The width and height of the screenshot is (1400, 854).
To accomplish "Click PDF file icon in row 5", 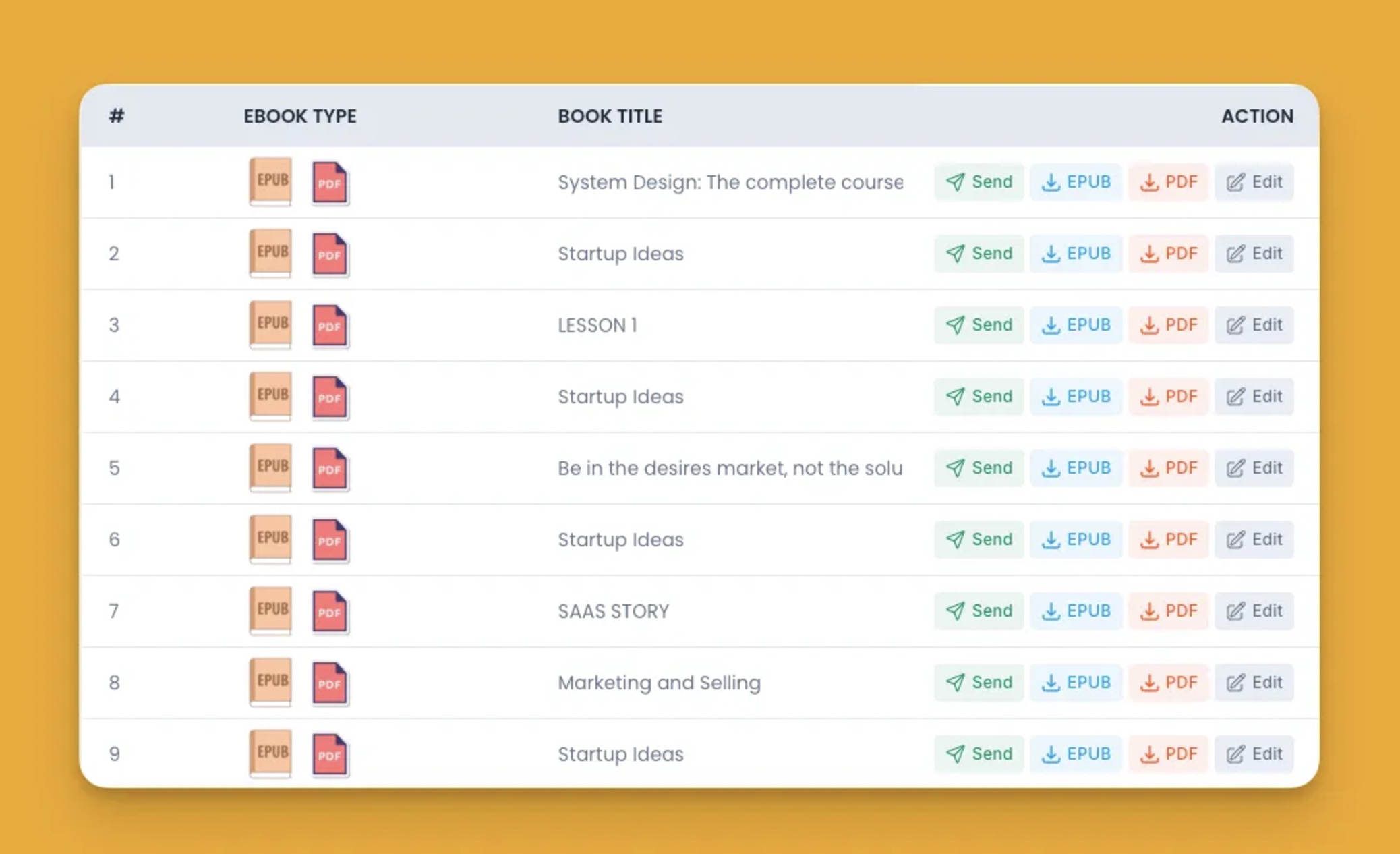I will point(330,469).
